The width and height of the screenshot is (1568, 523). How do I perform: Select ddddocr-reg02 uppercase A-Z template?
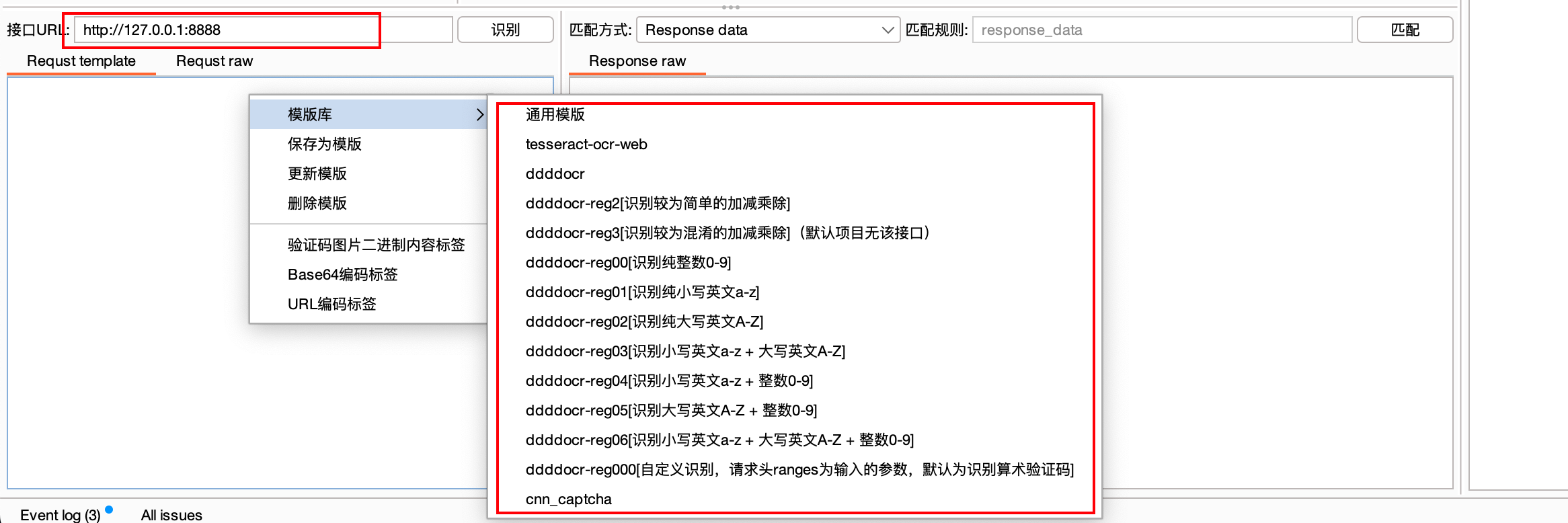tap(795, 321)
